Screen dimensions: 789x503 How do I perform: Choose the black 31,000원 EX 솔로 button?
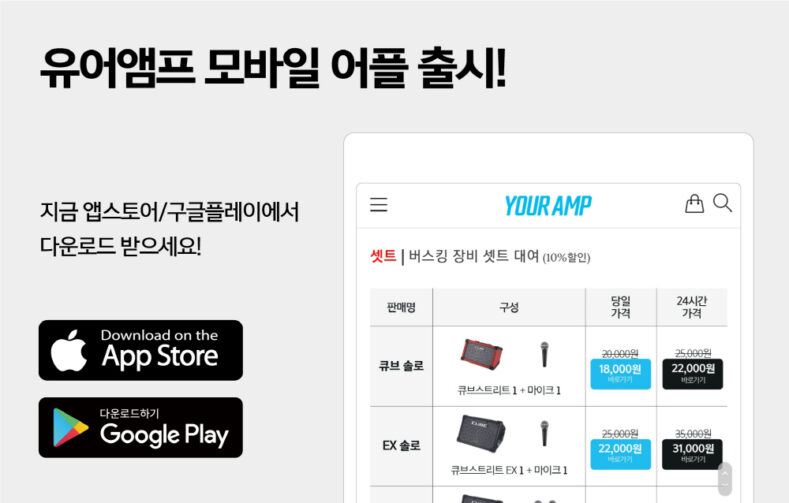(693, 454)
